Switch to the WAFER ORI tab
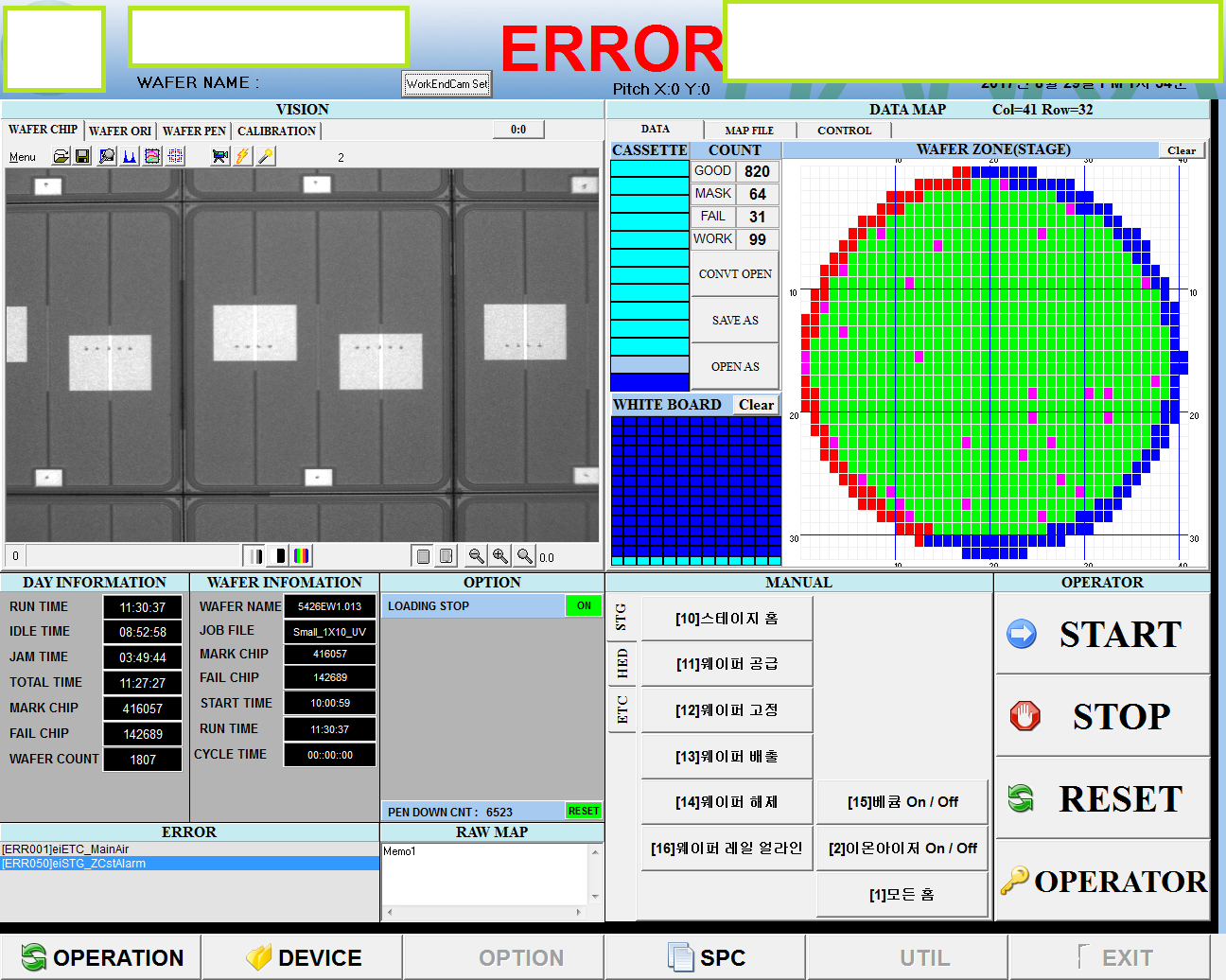The height and width of the screenshot is (980, 1226). point(120,131)
